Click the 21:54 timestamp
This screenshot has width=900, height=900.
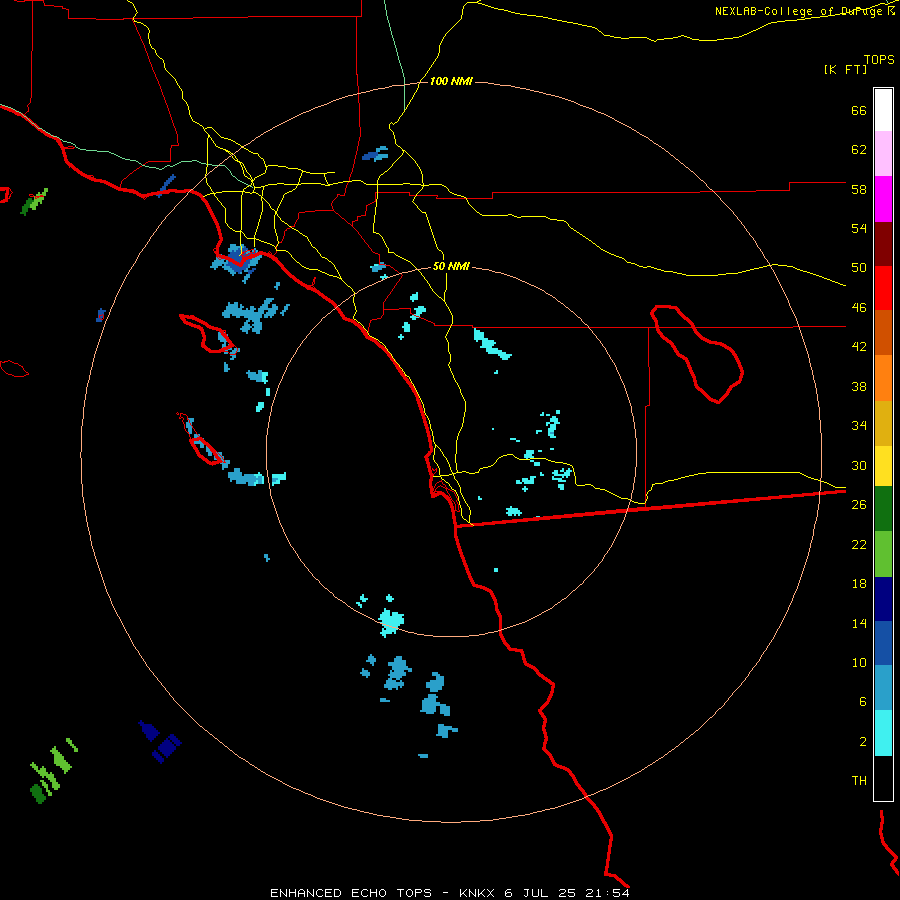coord(607,893)
